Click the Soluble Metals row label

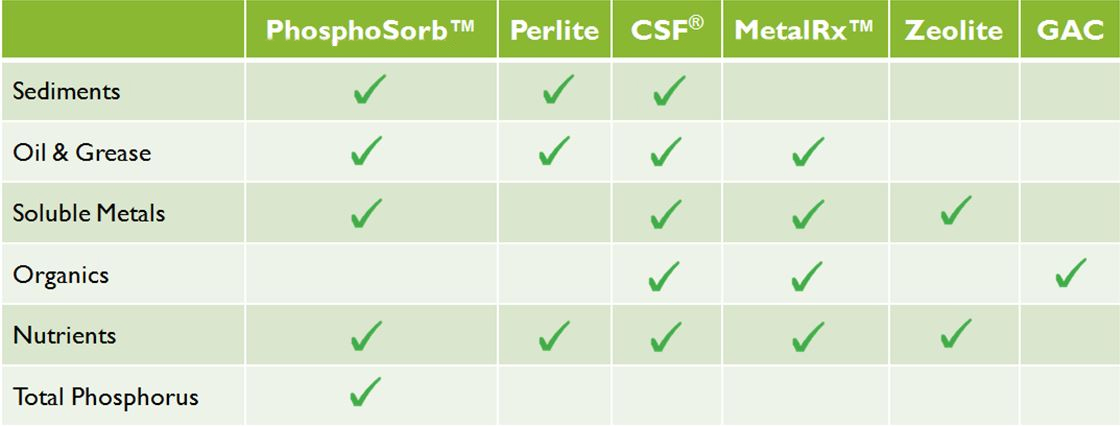(x=89, y=213)
